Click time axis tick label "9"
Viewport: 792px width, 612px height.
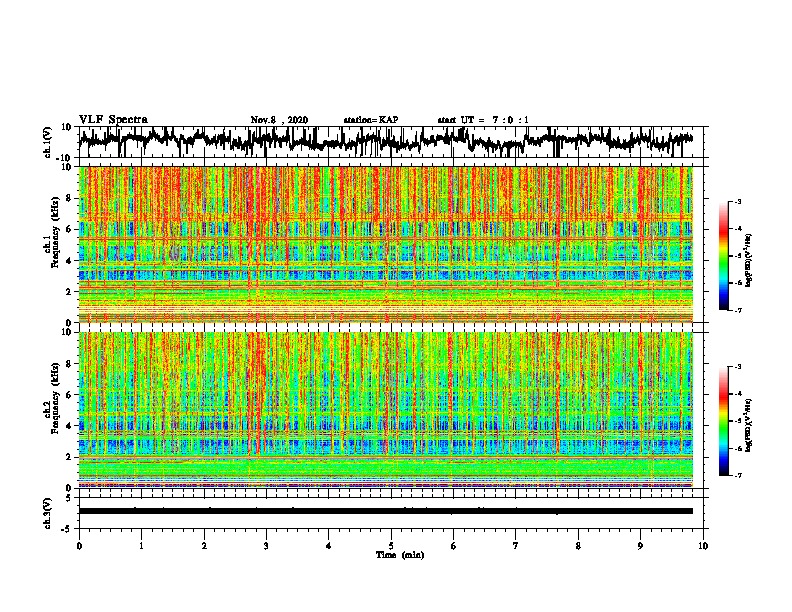[x=640, y=546]
